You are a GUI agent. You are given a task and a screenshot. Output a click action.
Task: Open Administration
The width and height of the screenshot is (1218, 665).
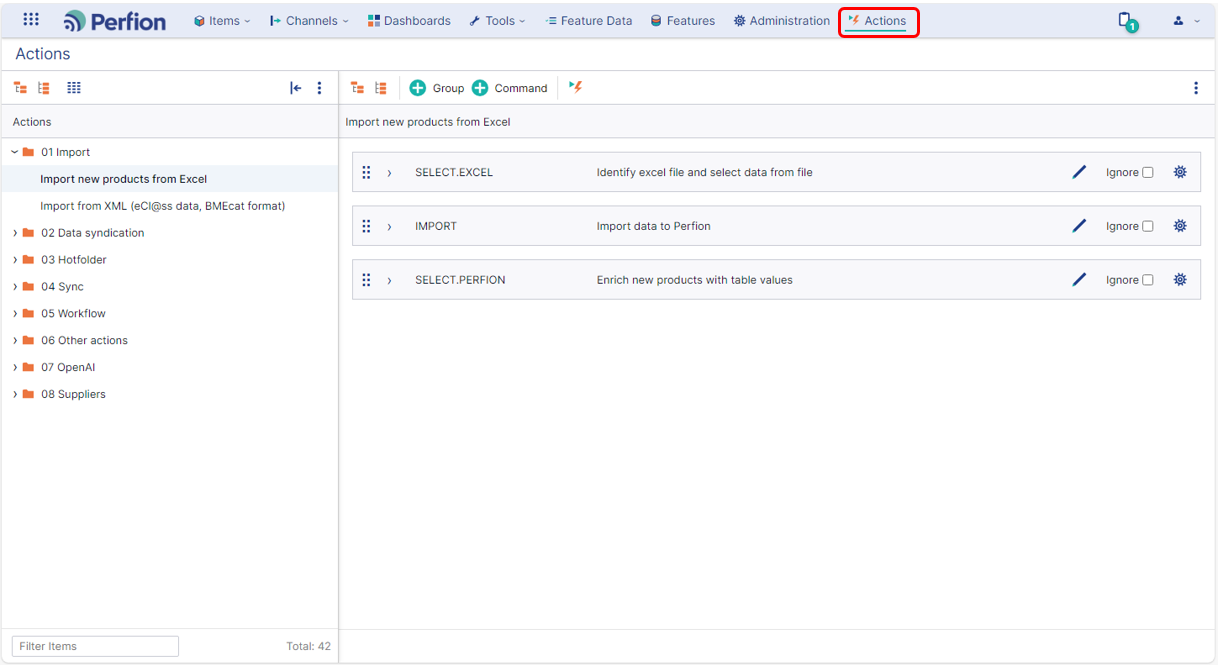pyautogui.click(x=781, y=20)
